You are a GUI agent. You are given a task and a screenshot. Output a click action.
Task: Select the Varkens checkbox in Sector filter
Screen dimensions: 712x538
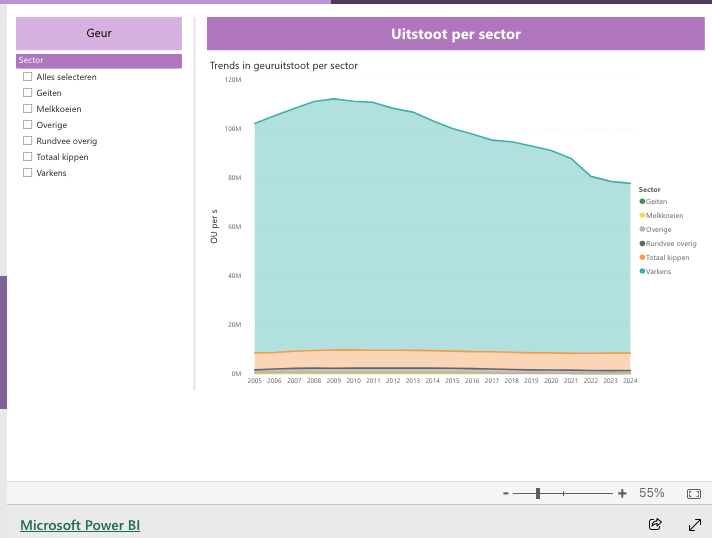pyautogui.click(x=28, y=173)
